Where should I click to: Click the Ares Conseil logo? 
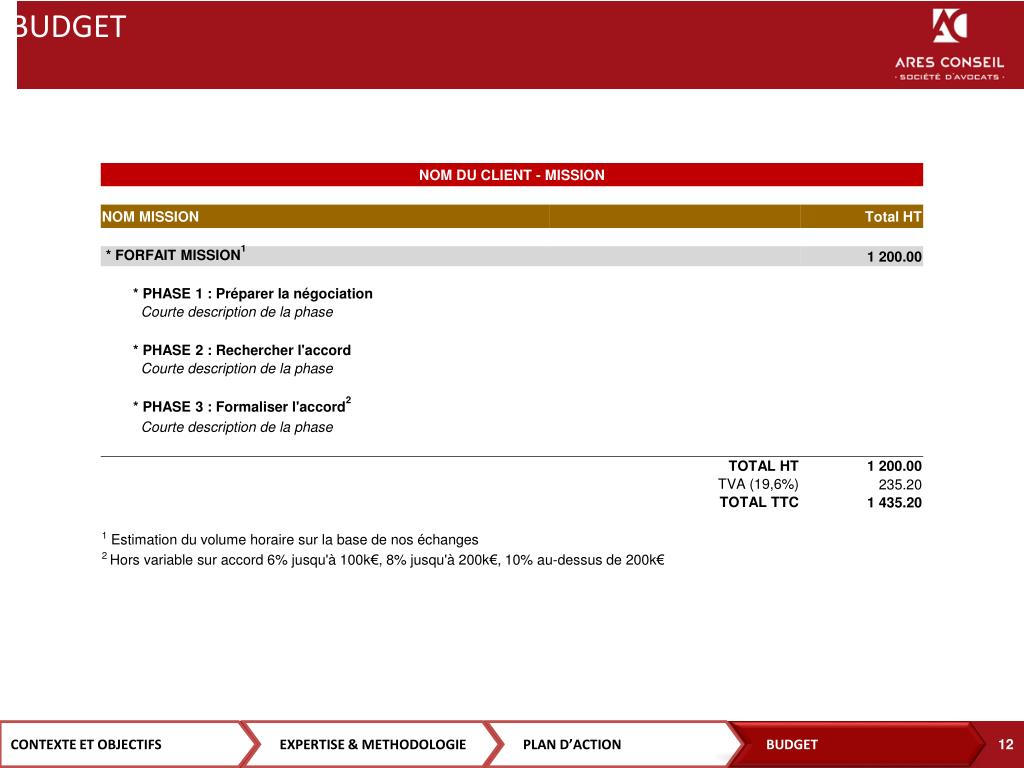pyautogui.click(x=949, y=44)
